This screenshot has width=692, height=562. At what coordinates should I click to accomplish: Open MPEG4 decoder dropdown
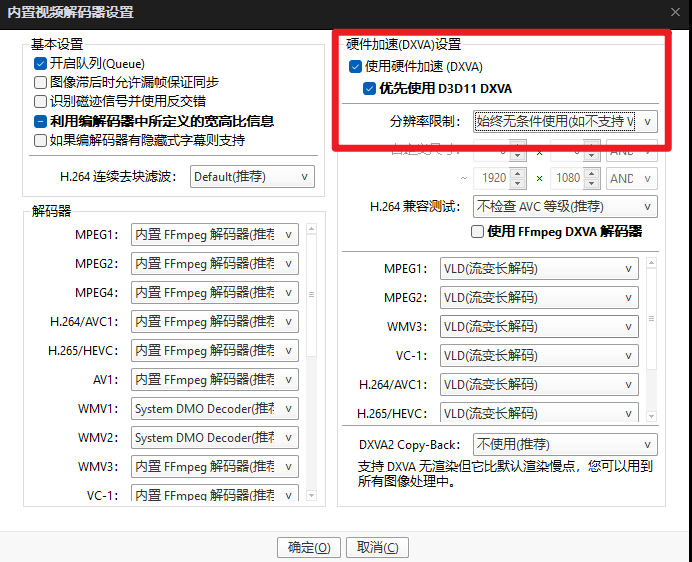coord(214,293)
